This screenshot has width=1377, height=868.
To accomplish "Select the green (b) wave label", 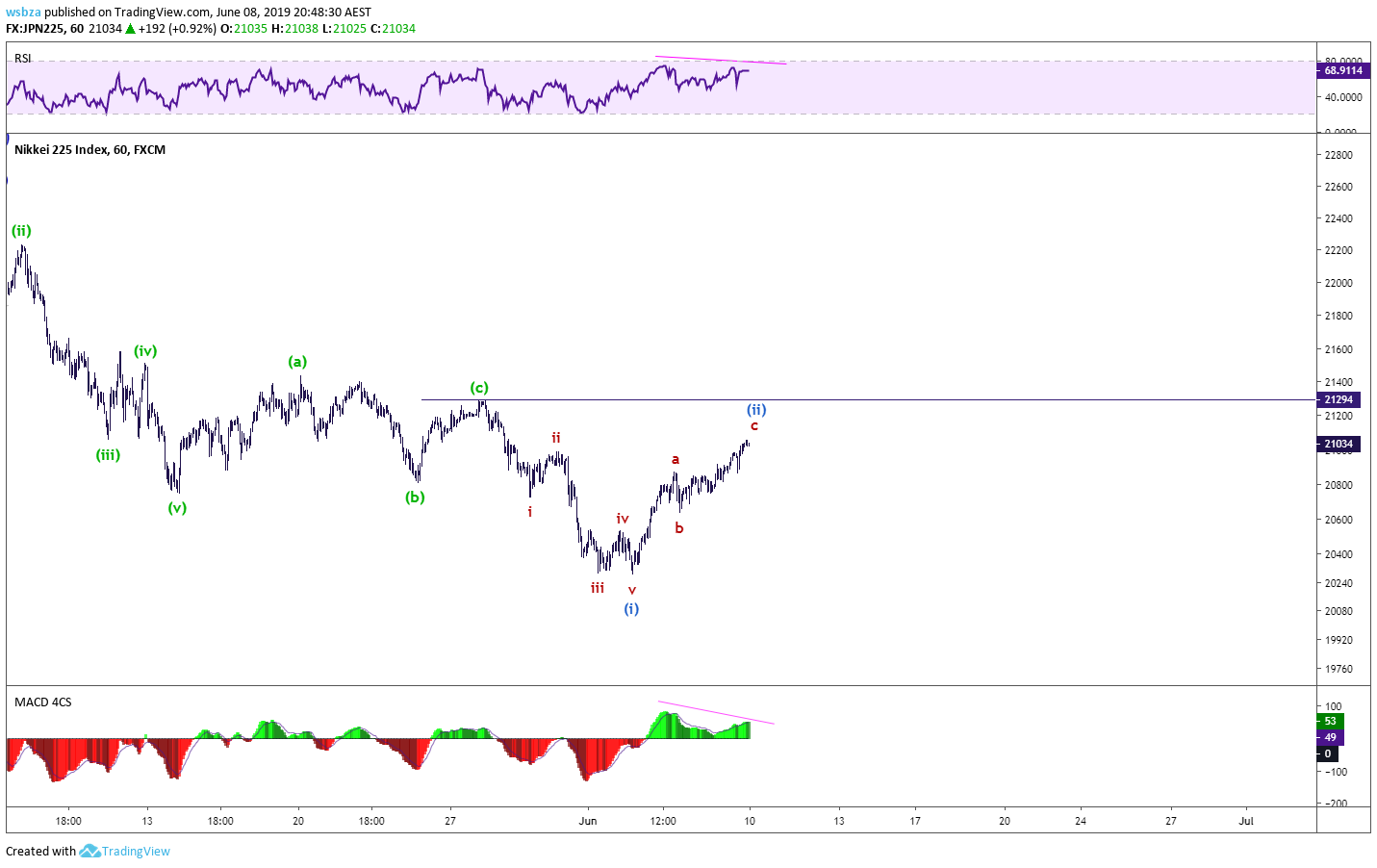I will [x=415, y=498].
